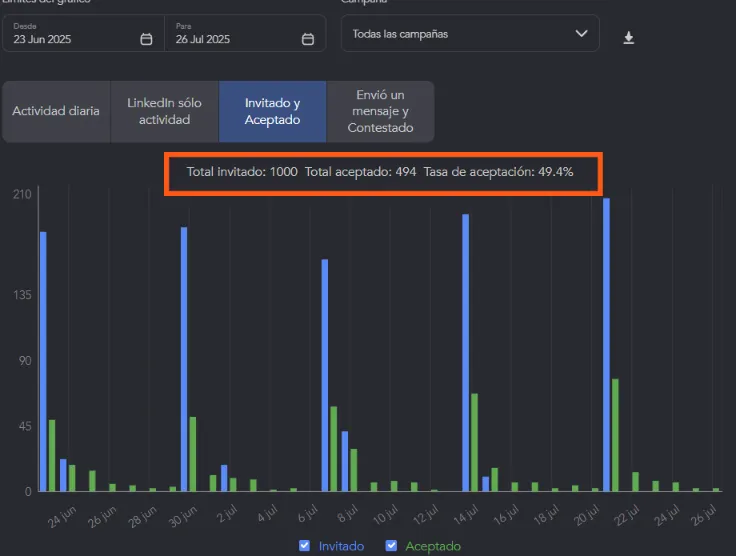Click the Total aceptado: 494 text
This screenshot has width=736, height=556.
click(360, 172)
